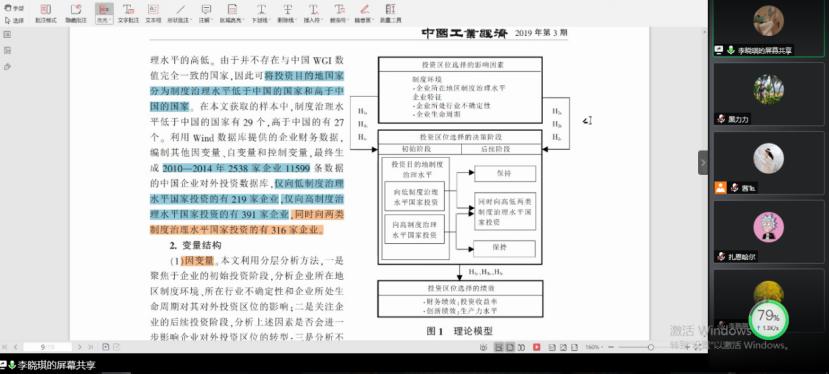Screen dimensions: 829x374
Task: Go to next page with arrow button
Action: click(x=80, y=347)
